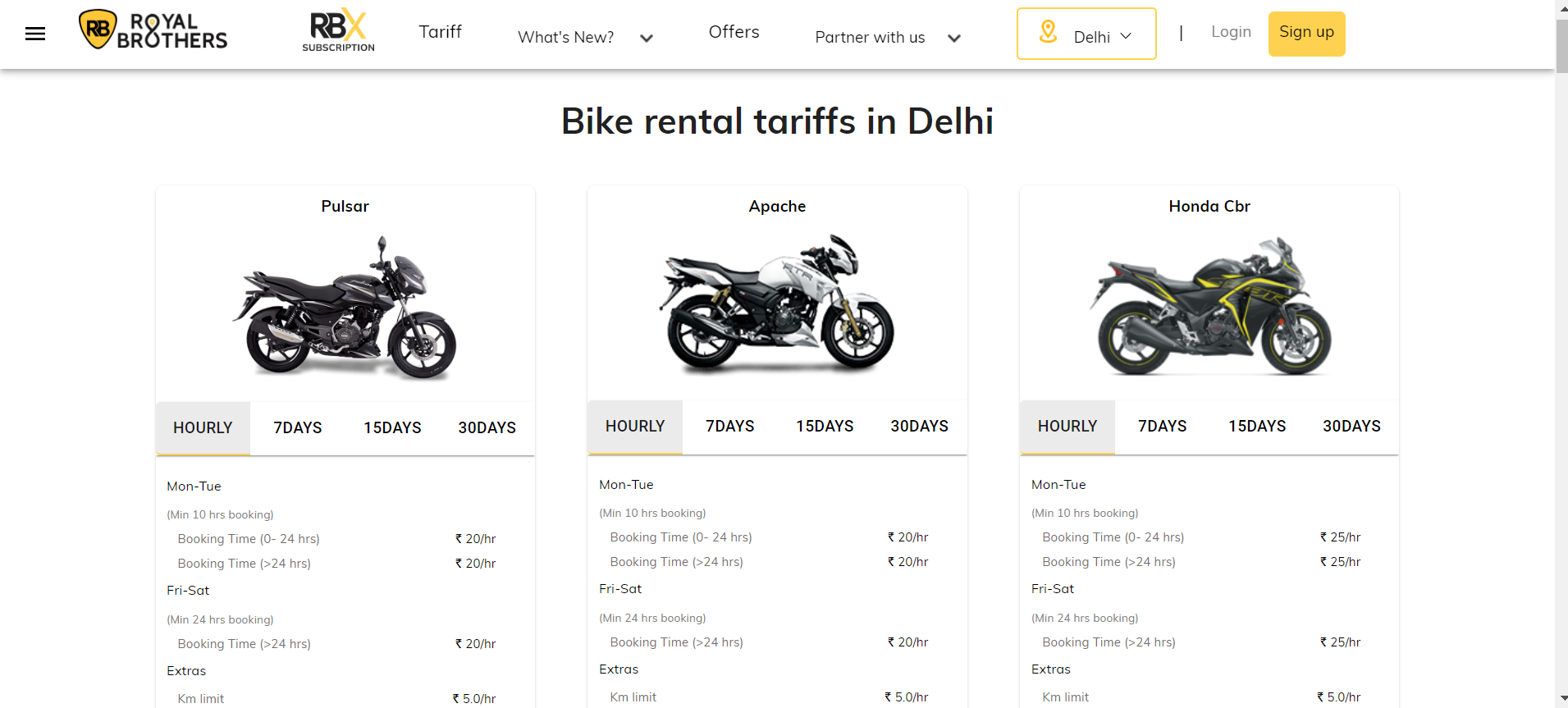The height and width of the screenshot is (708, 1568).
Task: Click the Honda Cbr bike image
Action: coord(1209,306)
